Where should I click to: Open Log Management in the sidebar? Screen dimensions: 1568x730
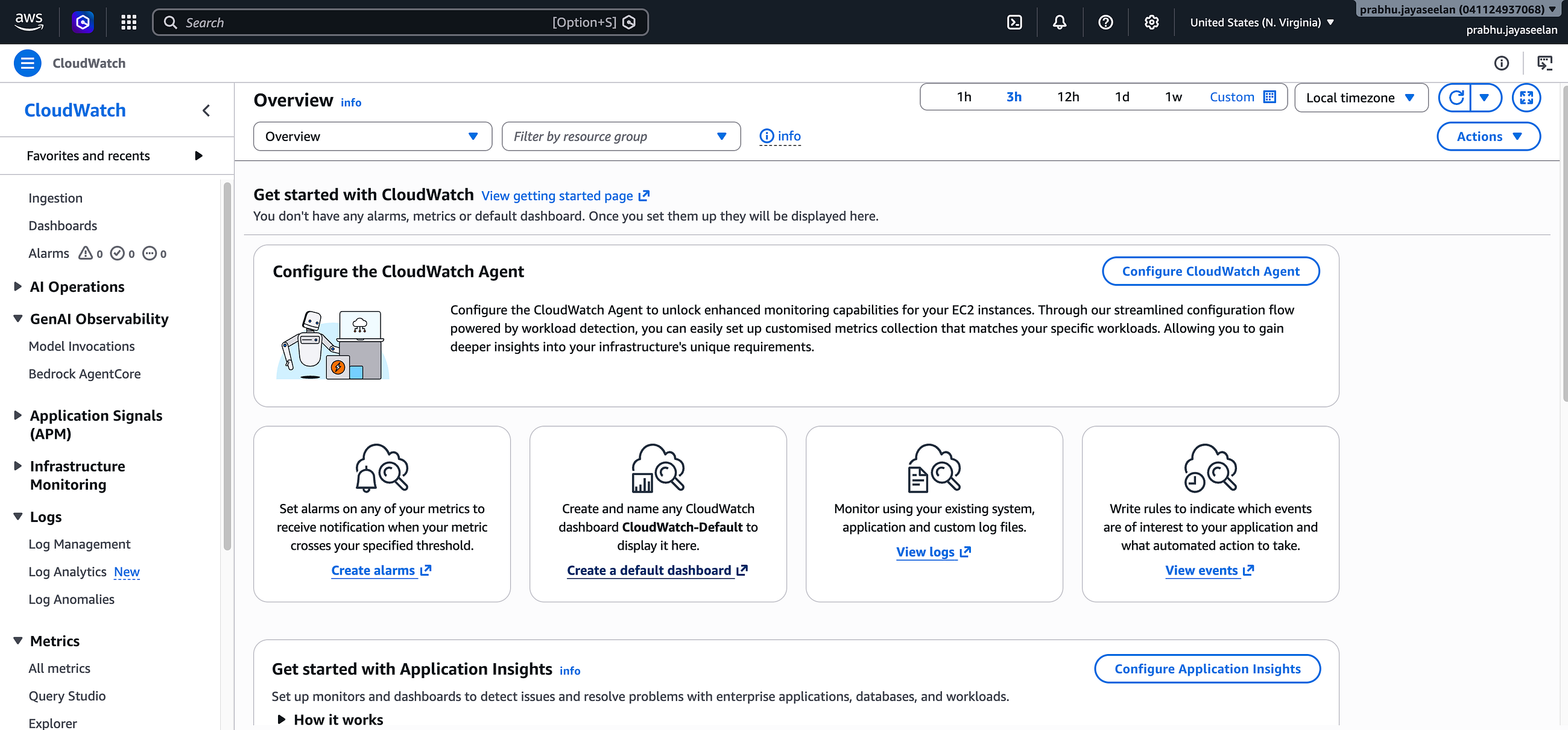click(x=79, y=544)
